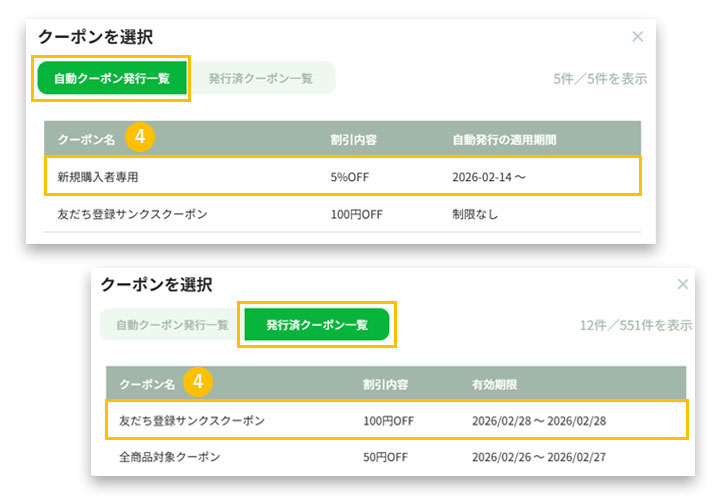Select the 新規購入者専用 coupon row

coord(341,176)
